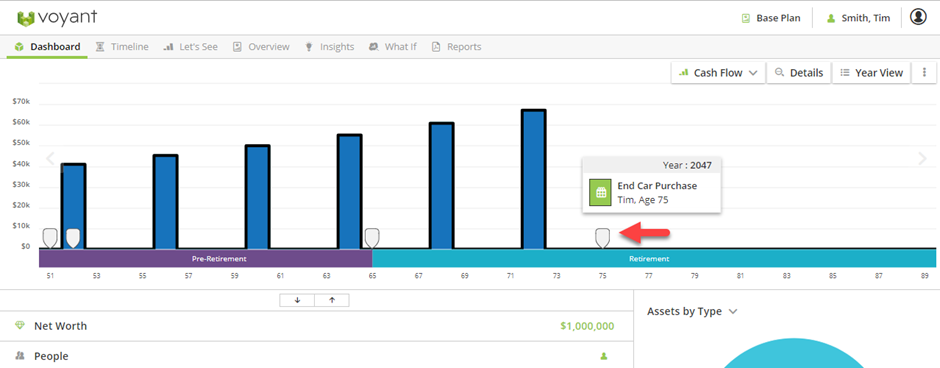Switch to Year View
The width and height of the screenshot is (940, 368).
coord(872,73)
